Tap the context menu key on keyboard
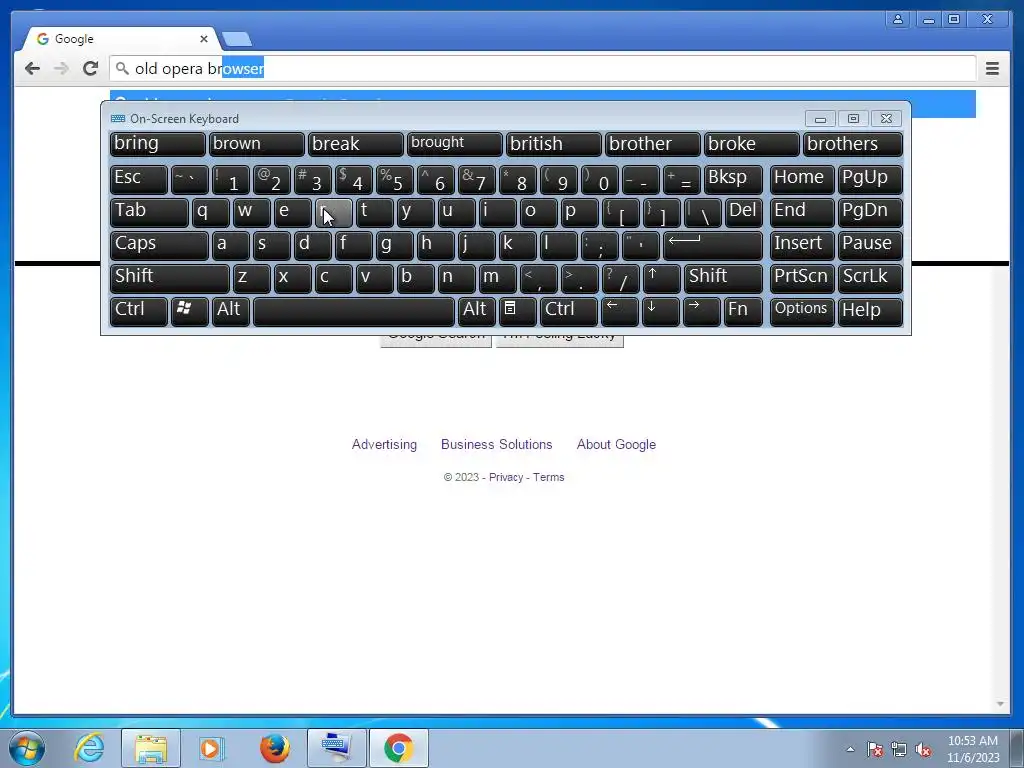 click(518, 312)
